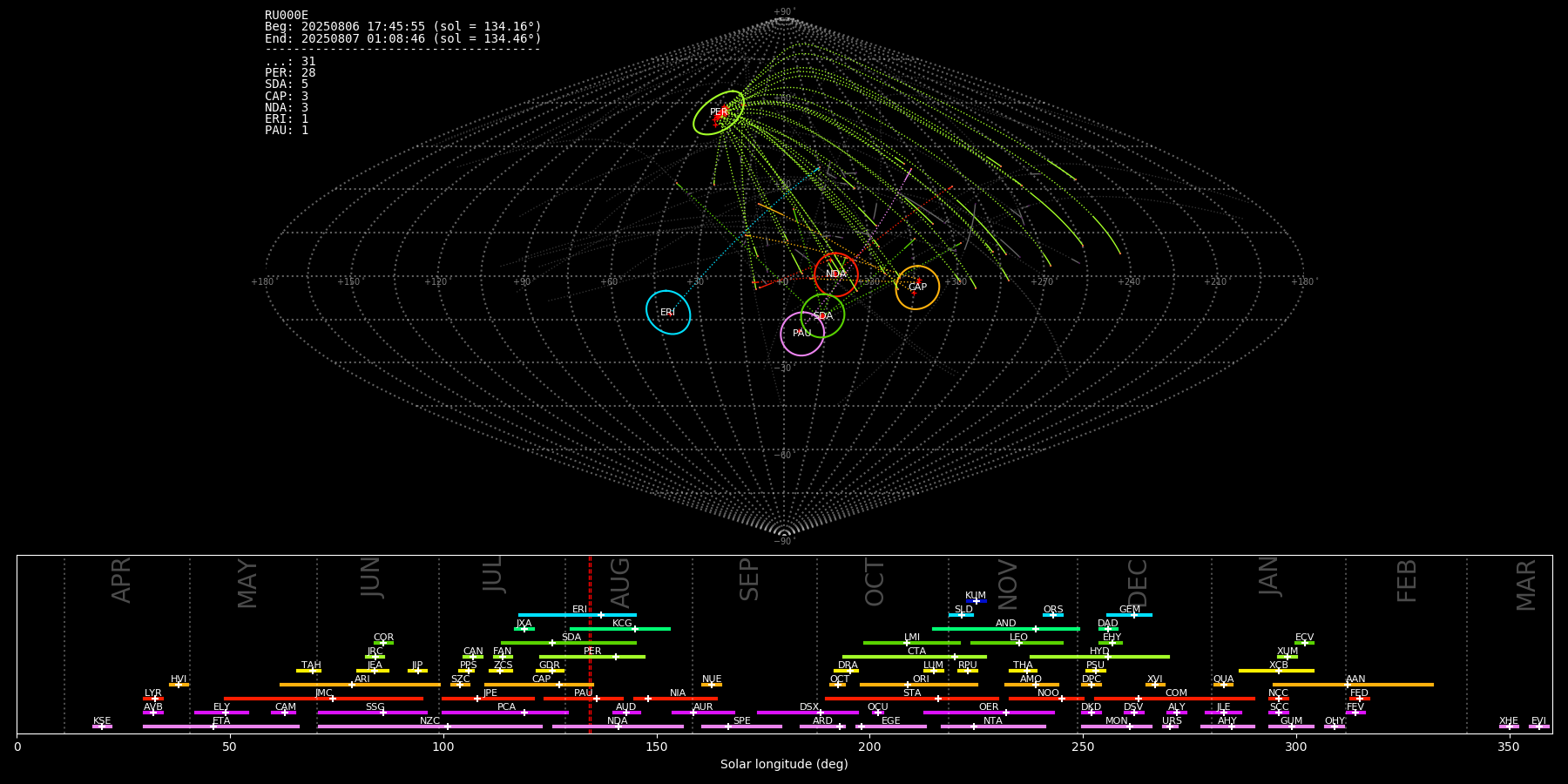Click the 200 tick on solar longitude axis
Screen dimensions: 1568x784
pos(869,747)
